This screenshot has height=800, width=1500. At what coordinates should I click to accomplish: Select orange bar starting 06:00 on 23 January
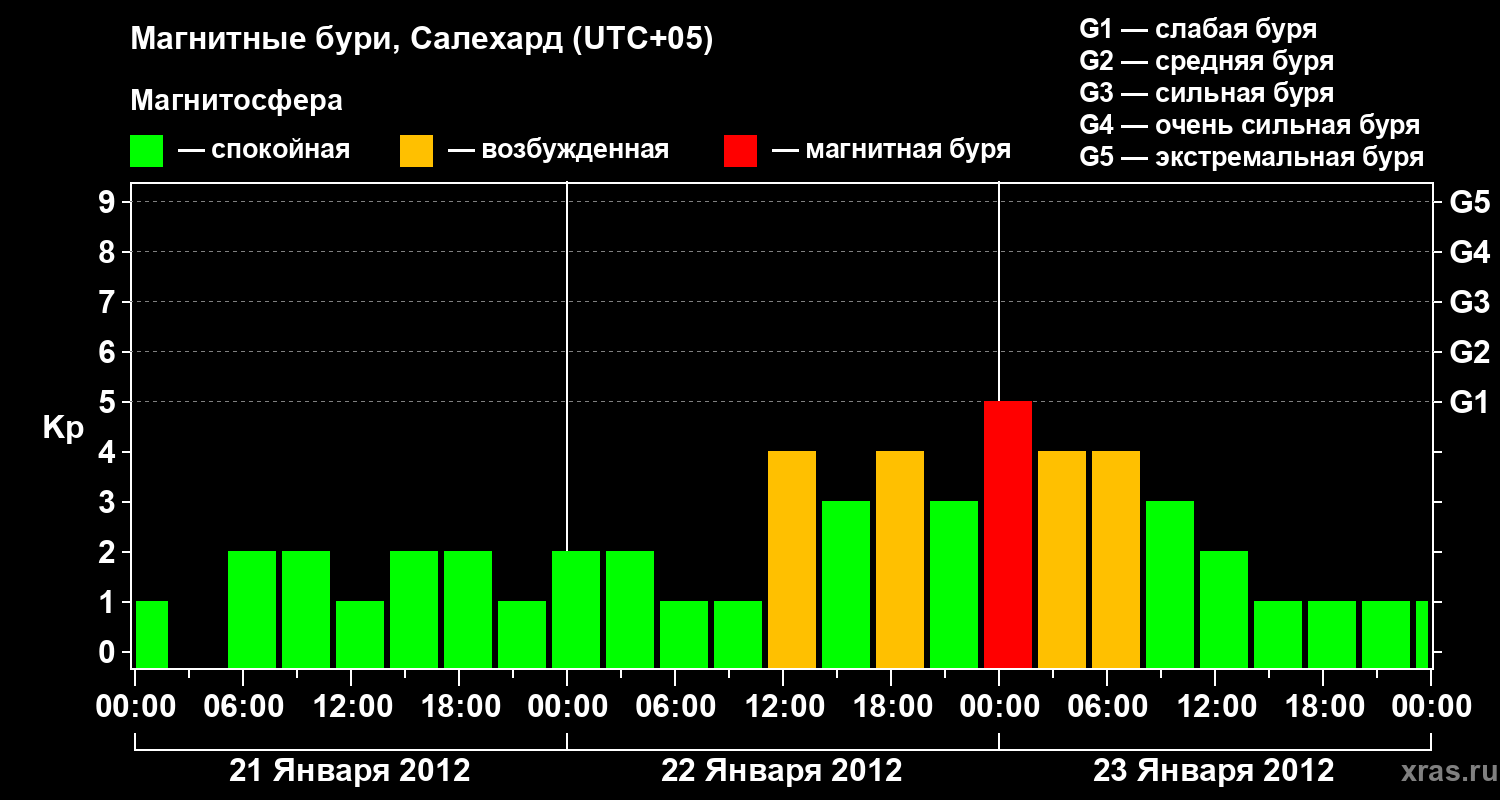pyautogui.click(x=1116, y=559)
